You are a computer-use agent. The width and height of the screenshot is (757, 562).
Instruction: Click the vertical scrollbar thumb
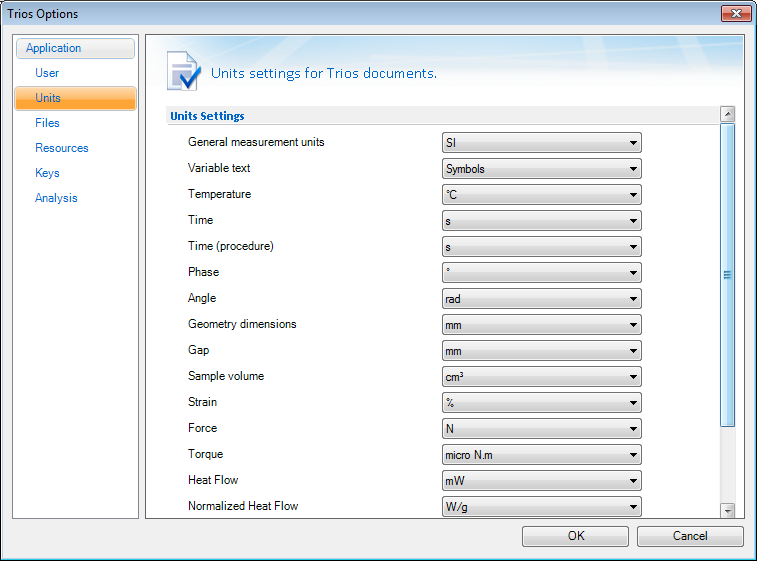click(728, 275)
